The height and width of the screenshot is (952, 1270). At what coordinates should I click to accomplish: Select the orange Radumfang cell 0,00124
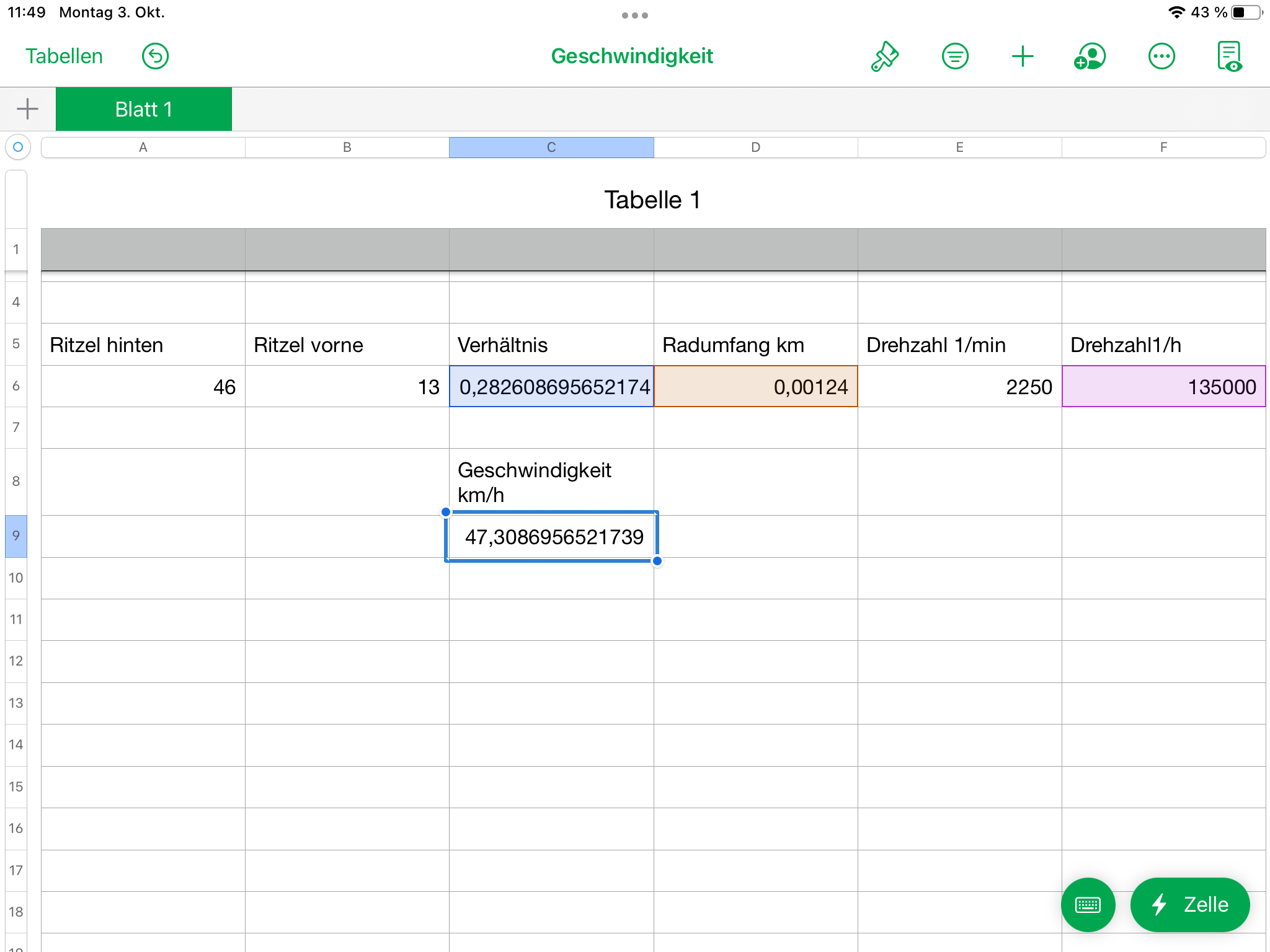pyautogui.click(x=755, y=387)
